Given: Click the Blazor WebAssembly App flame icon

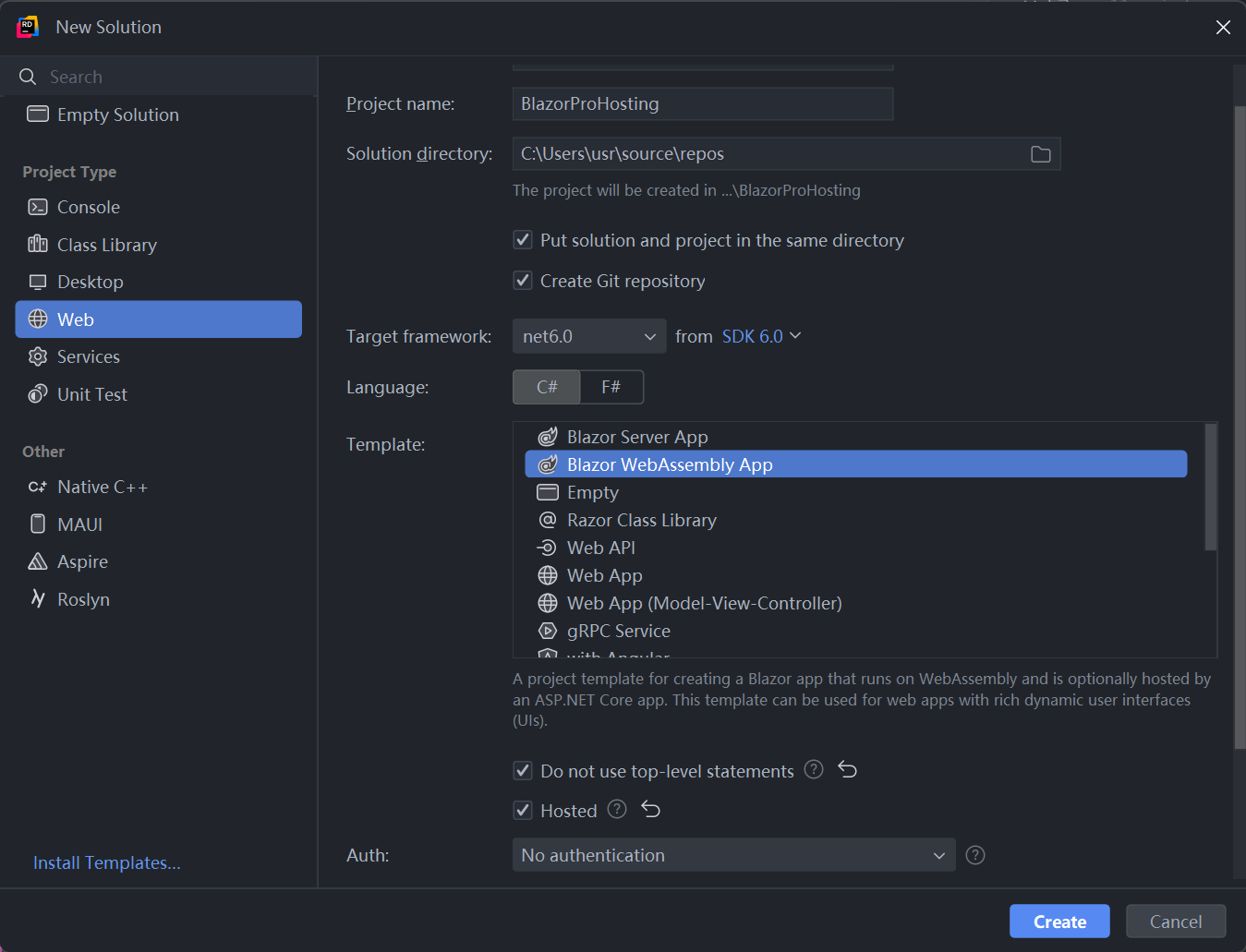Looking at the screenshot, I should click(548, 464).
